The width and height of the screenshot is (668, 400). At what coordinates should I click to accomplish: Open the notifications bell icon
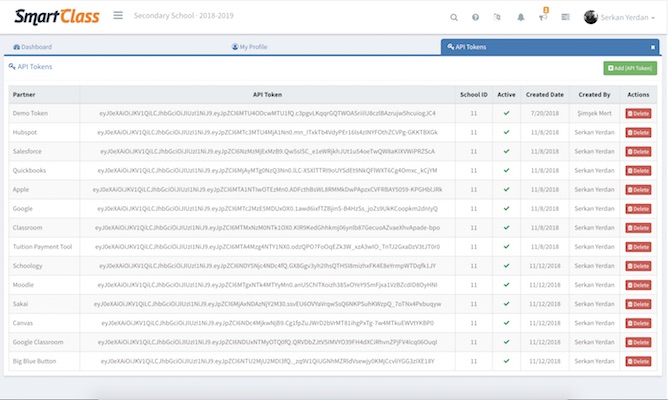tap(521, 17)
